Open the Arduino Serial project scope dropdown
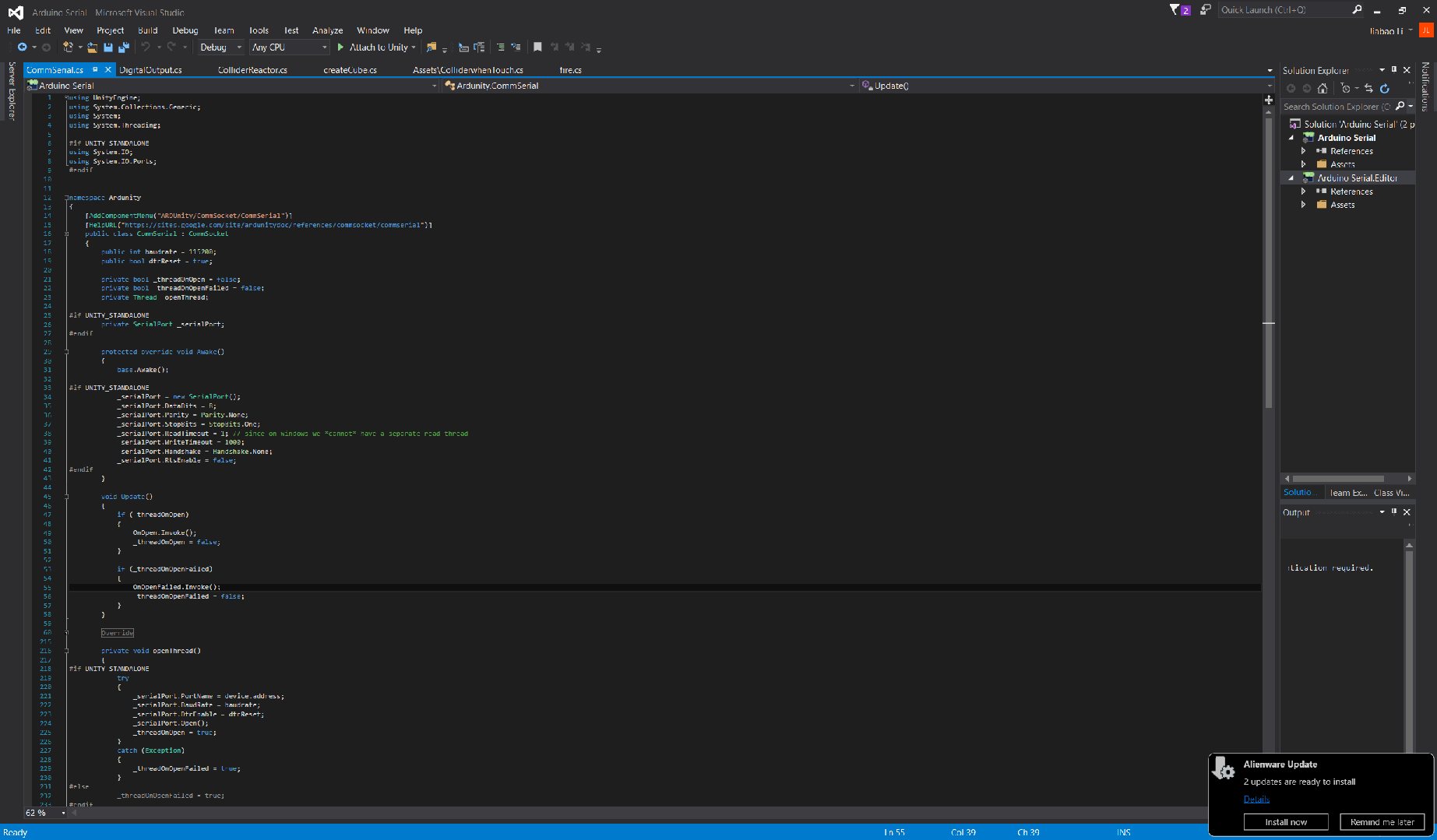This screenshot has width=1437, height=840. click(232, 86)
